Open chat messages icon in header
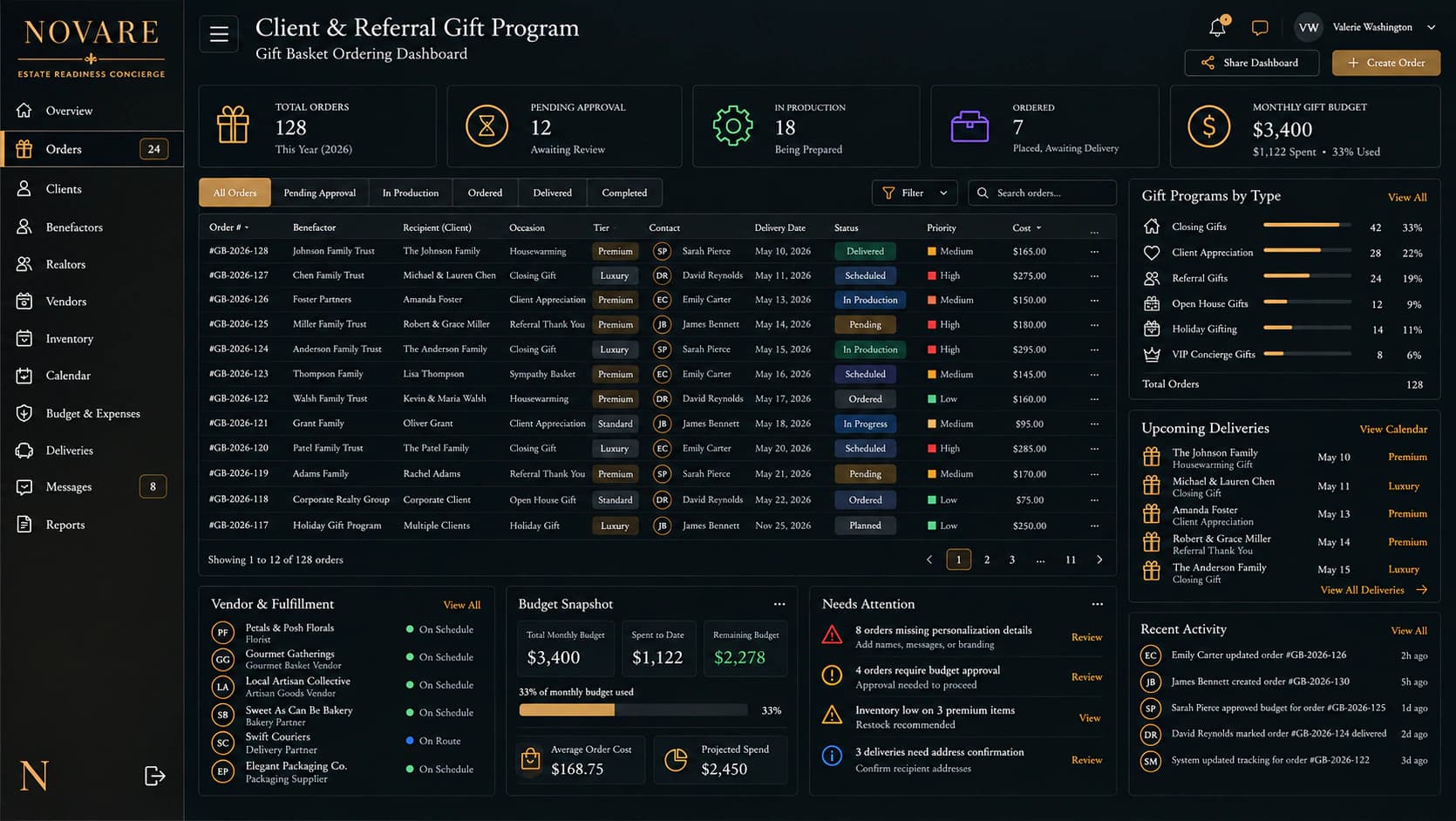The image size is (1456, 821). coord(1260,28)
